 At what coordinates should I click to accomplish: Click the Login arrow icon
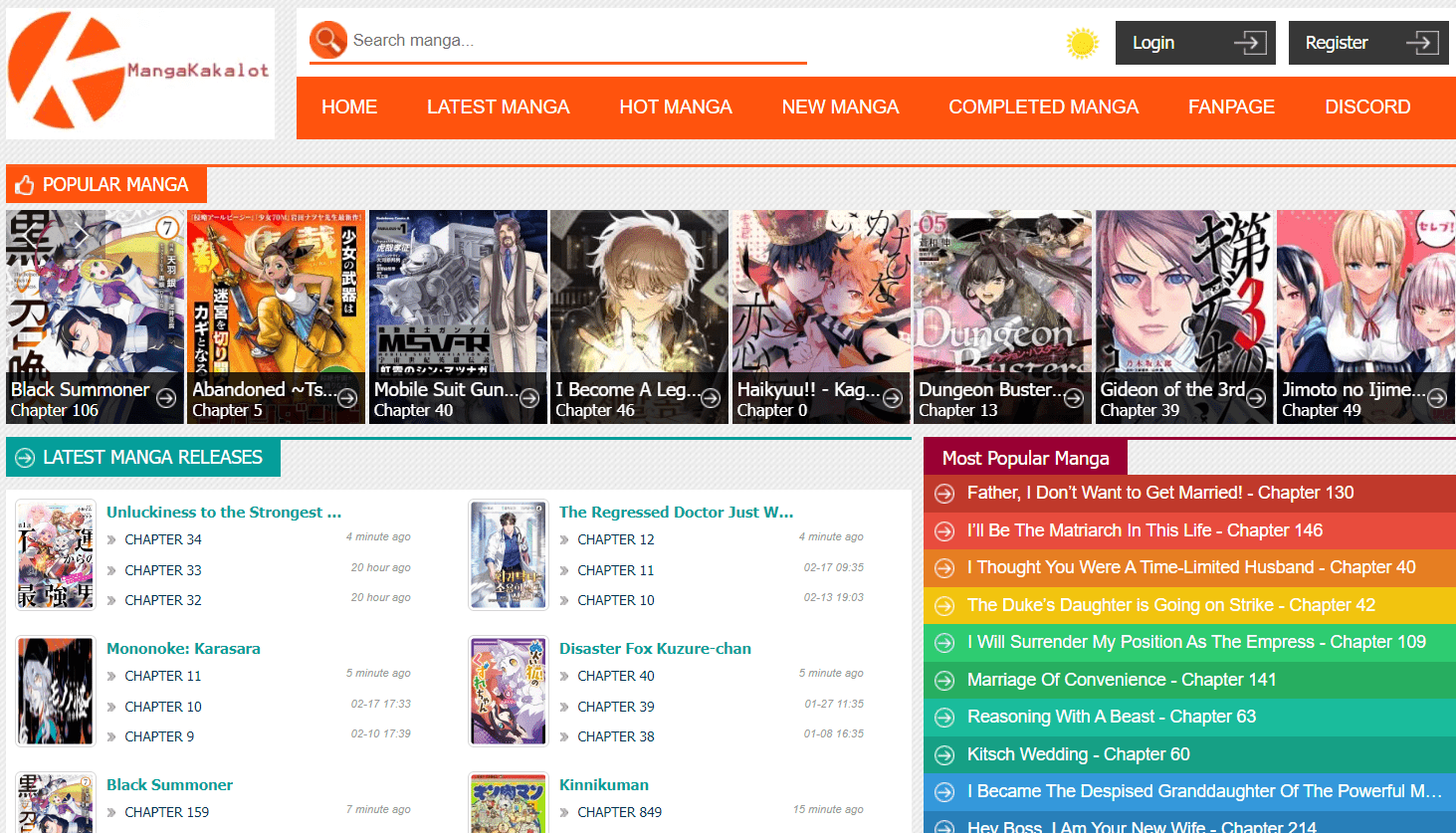coord(1250,43)
